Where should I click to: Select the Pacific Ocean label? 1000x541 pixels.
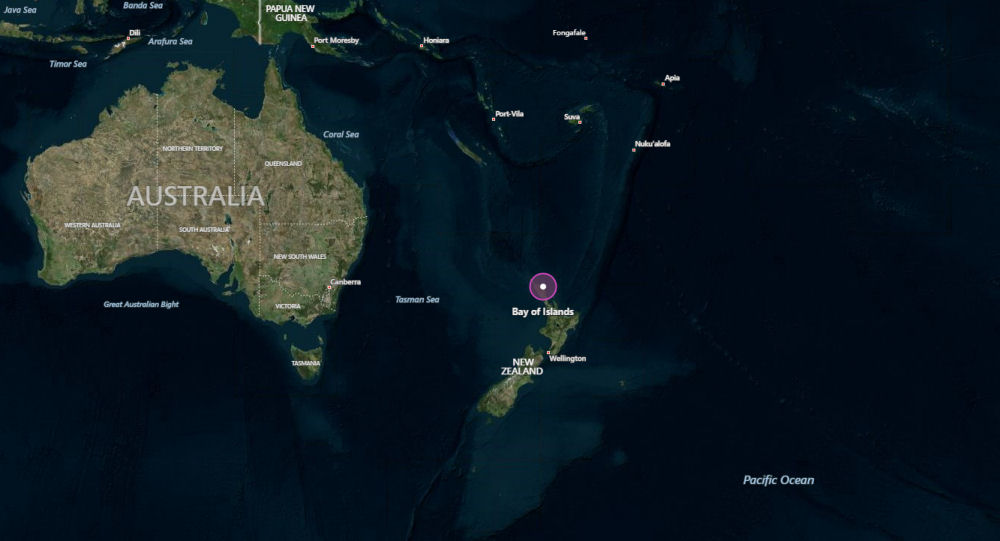point(779,480)
